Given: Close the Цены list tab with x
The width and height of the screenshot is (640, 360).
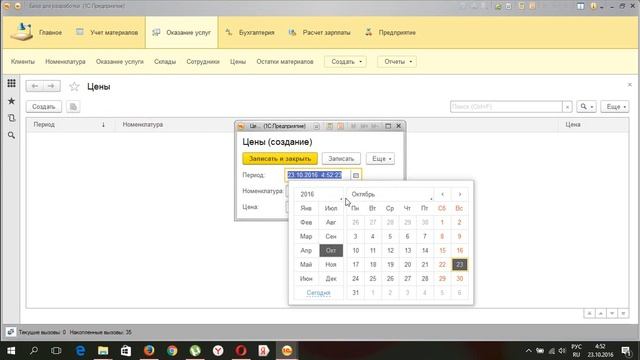Looking at the screenshot, I should 629,84.
